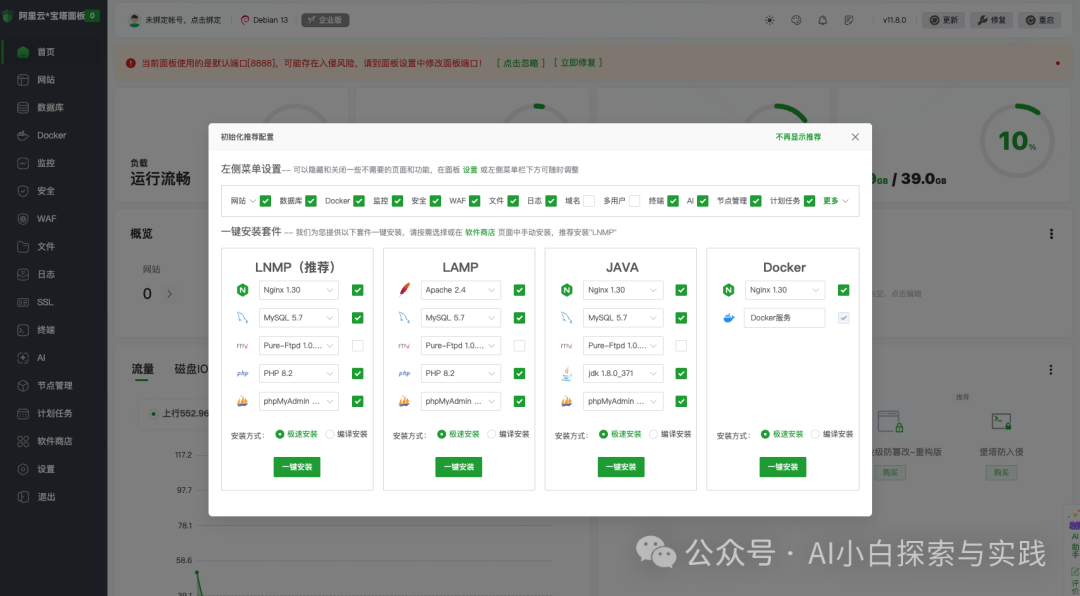
Task: Expand 更多 menu options
Action: pyautogui.click(x=835, y=201)
